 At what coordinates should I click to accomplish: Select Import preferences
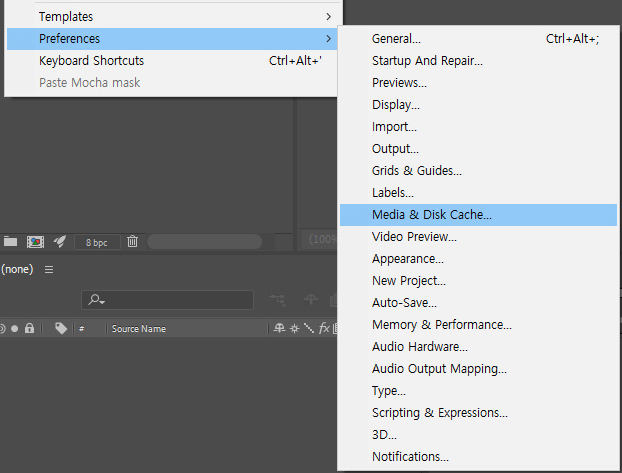pyautogui.click(x=478, y=127)
